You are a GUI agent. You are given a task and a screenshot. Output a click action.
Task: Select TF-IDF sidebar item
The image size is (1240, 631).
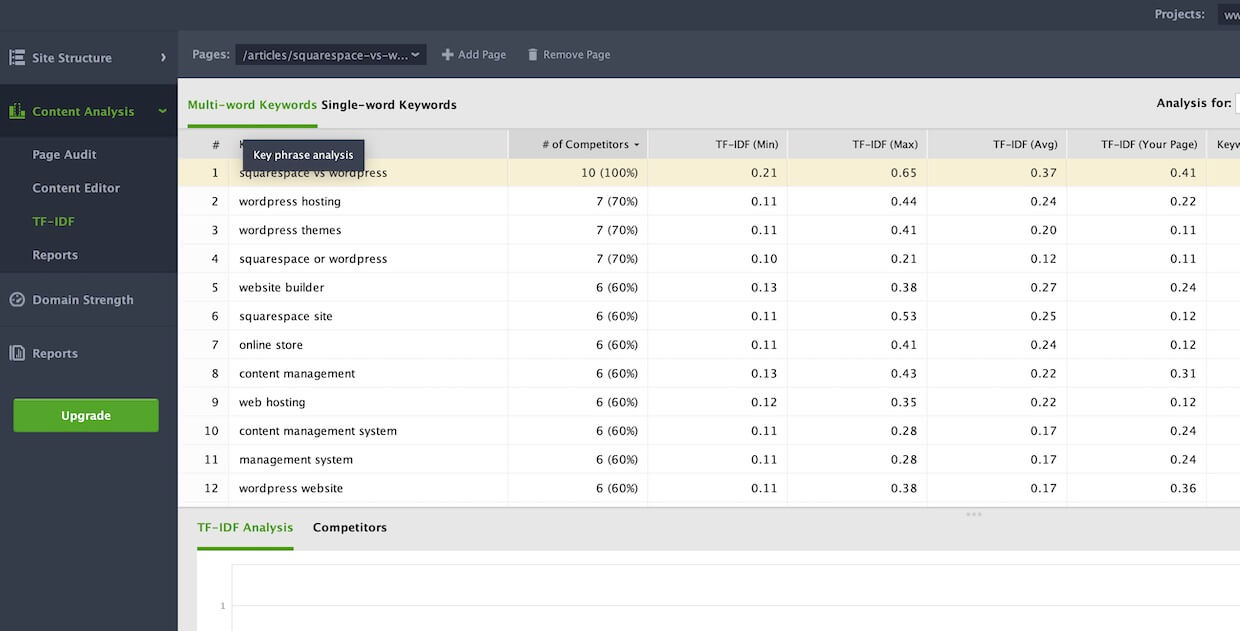(53, 221)
